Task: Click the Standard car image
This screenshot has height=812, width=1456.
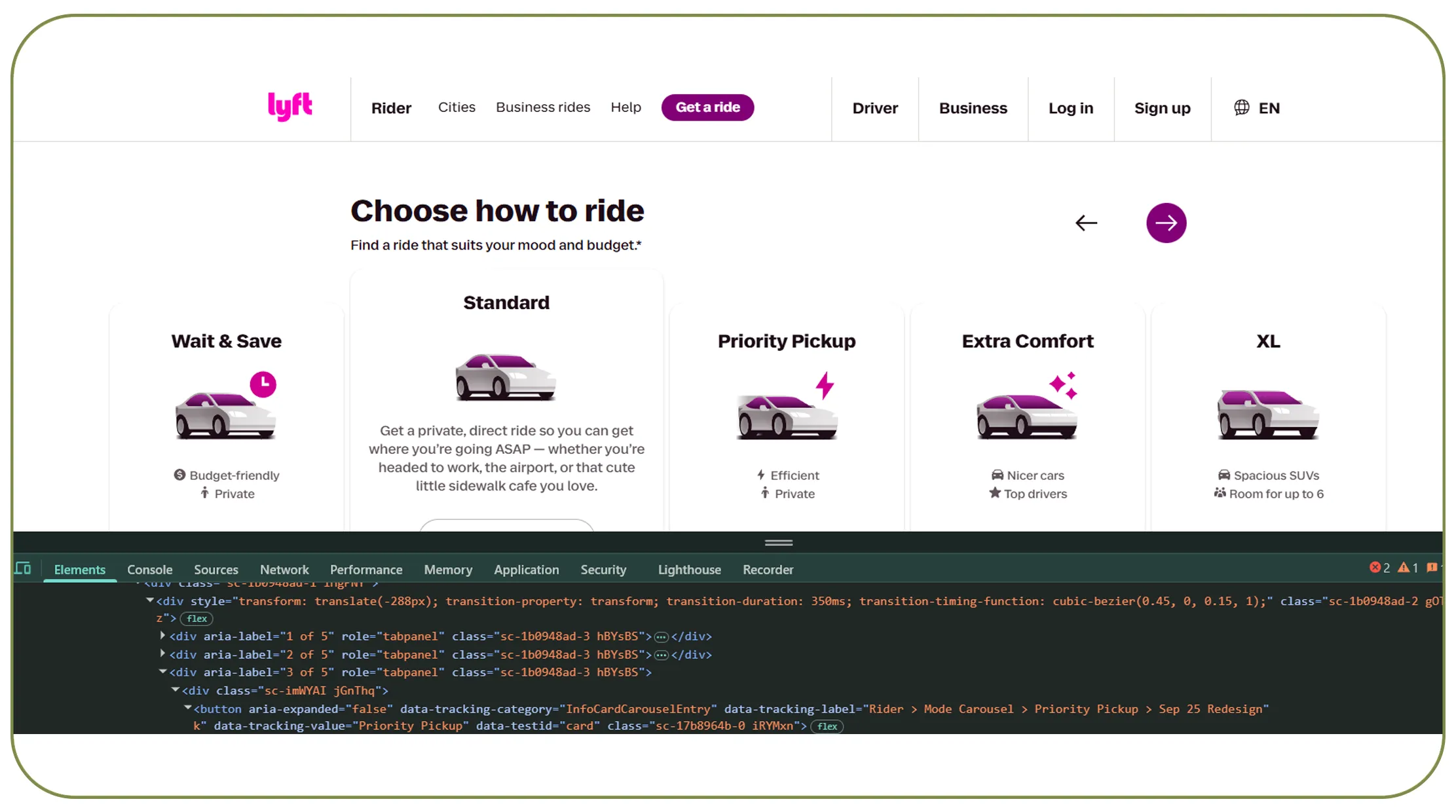Action: click(506, 377)
